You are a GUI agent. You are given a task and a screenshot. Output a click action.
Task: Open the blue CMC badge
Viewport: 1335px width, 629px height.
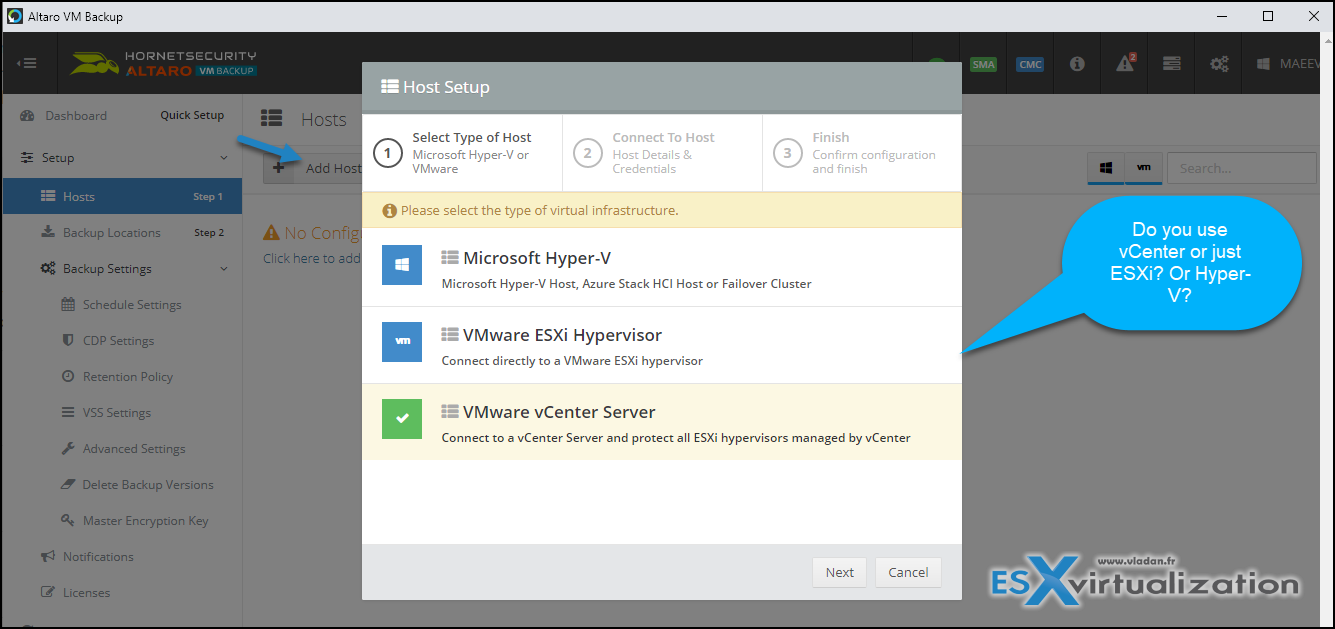tap(1030, 64)
